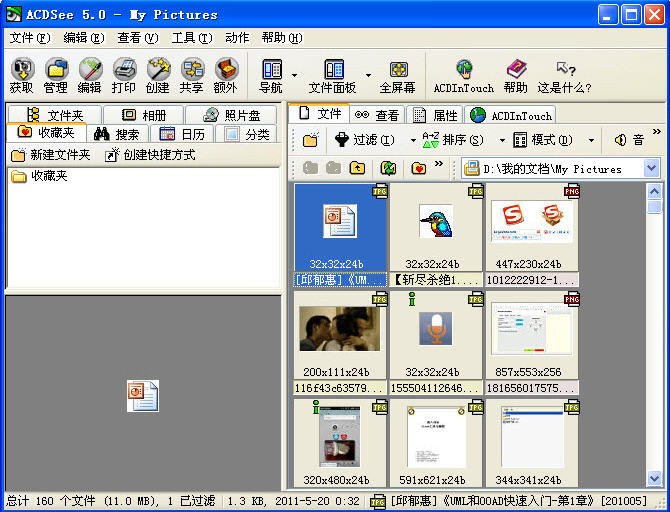Switch to the 日历 (Calendar) tab
The width and height of the screenshot is (670, 512).
tap(181, 134)
